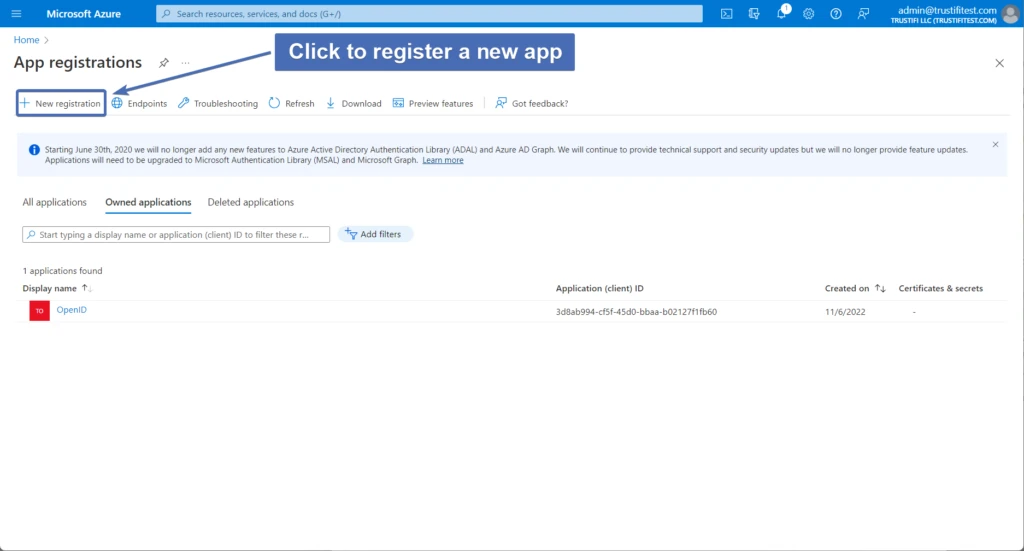1024x551 pixels.
Task: Open the OpenID application
Action: [71, 310]
